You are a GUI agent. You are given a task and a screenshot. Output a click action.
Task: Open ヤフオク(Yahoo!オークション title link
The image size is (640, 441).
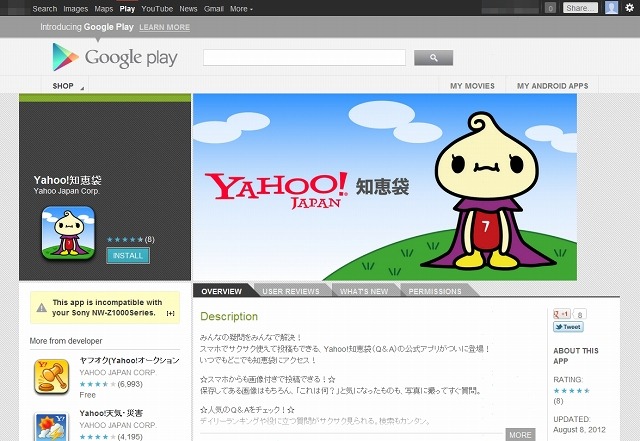[x=129, y=360]
